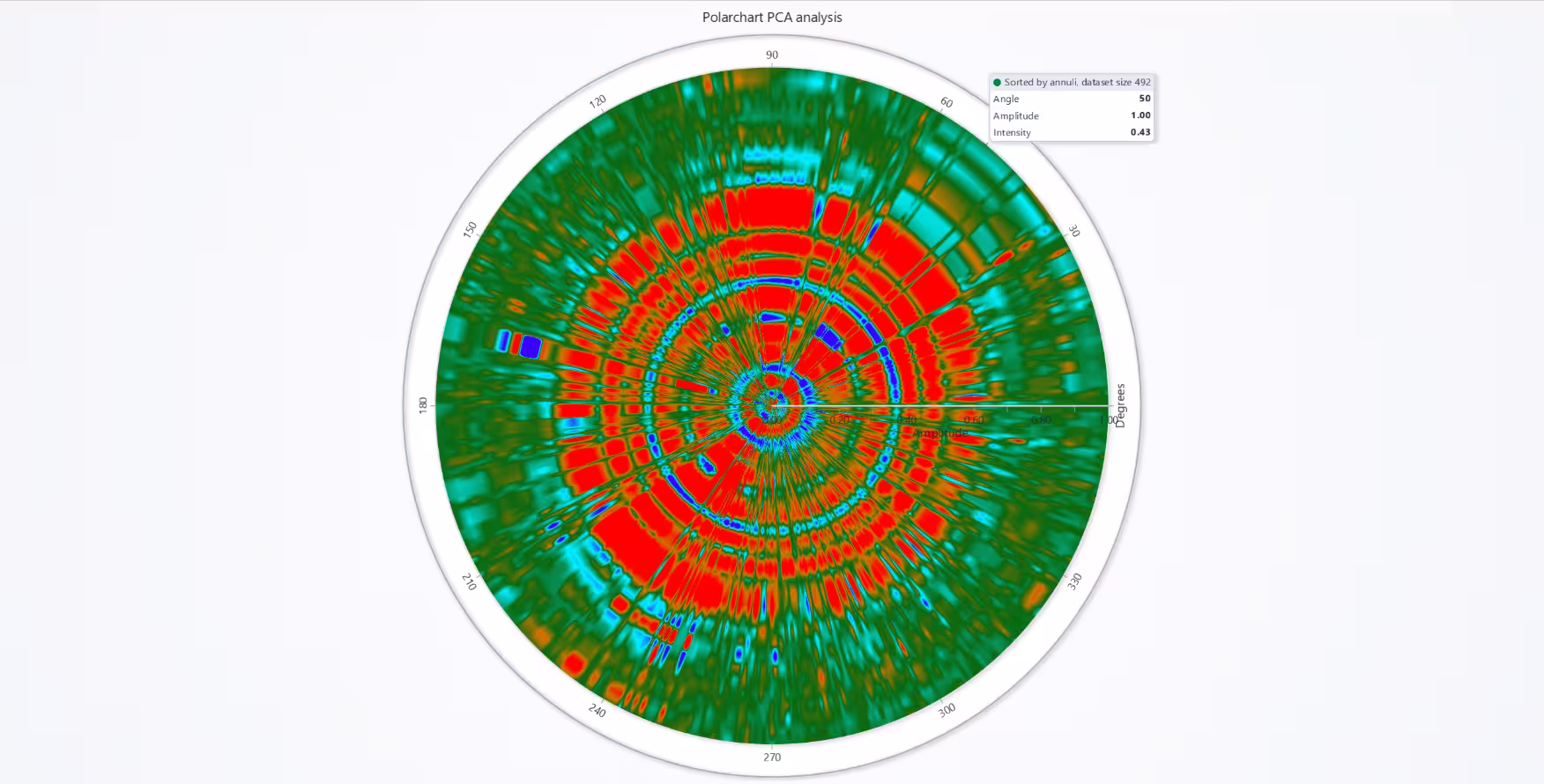Click the 90 degree axis label

[x=772, y=55]
